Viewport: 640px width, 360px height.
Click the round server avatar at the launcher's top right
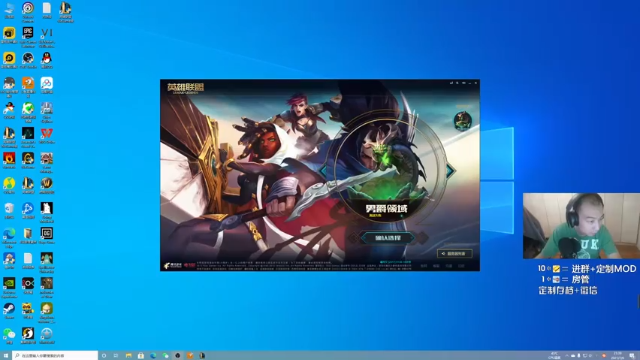tap(463, 121)
